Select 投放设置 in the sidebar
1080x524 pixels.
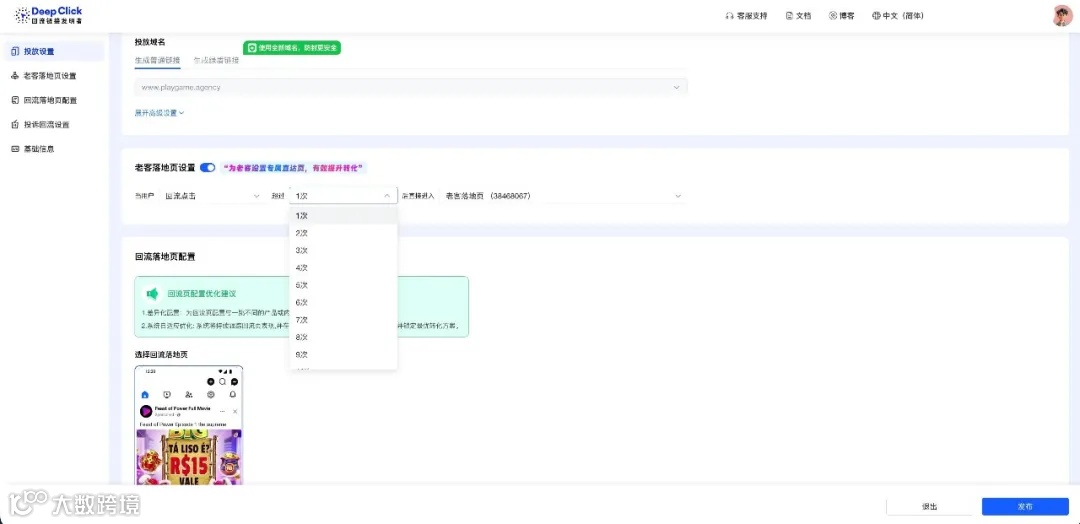(55, 51)
